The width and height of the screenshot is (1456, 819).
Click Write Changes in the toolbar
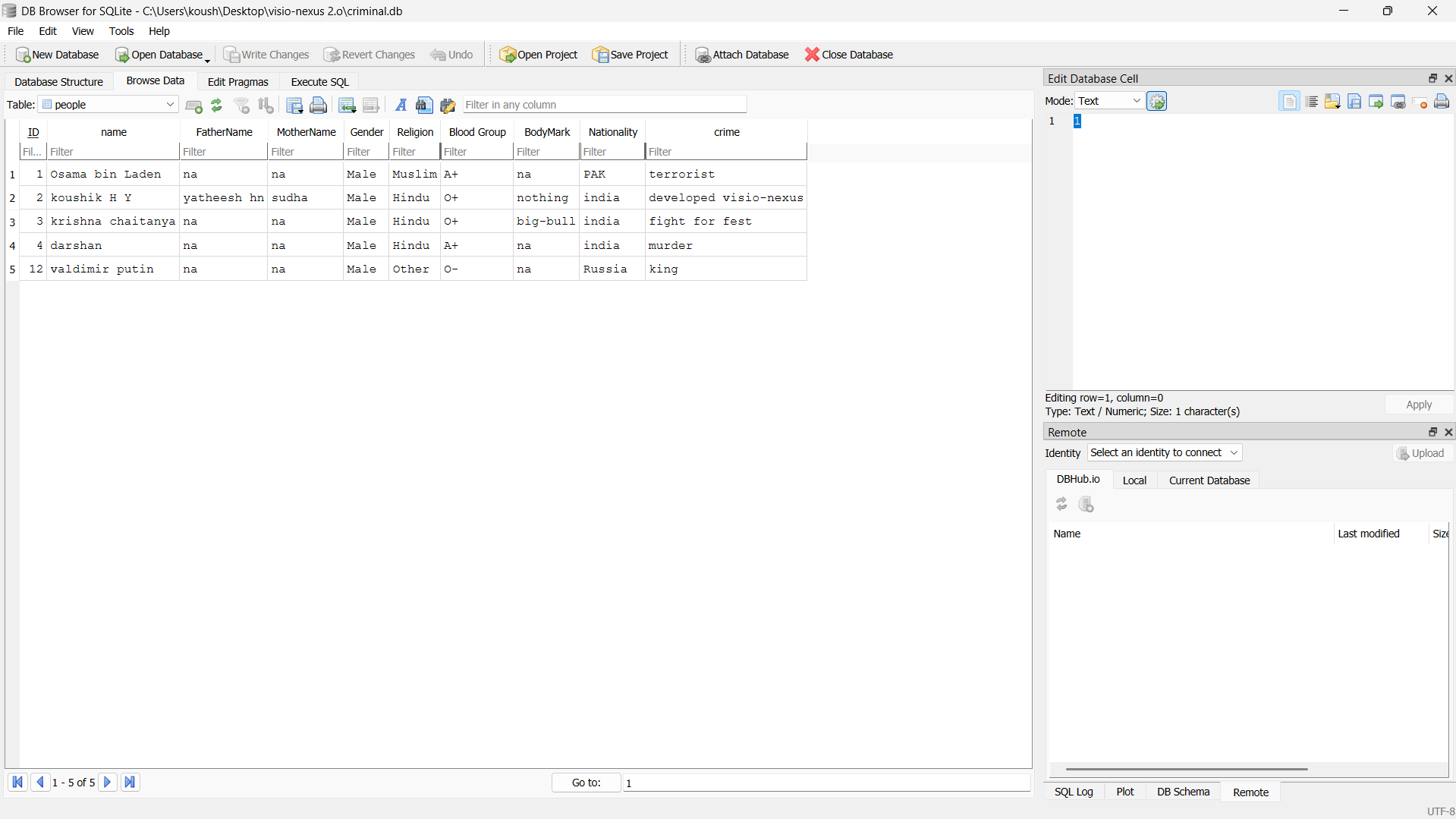pyautogui.click(x=266, y=55)
